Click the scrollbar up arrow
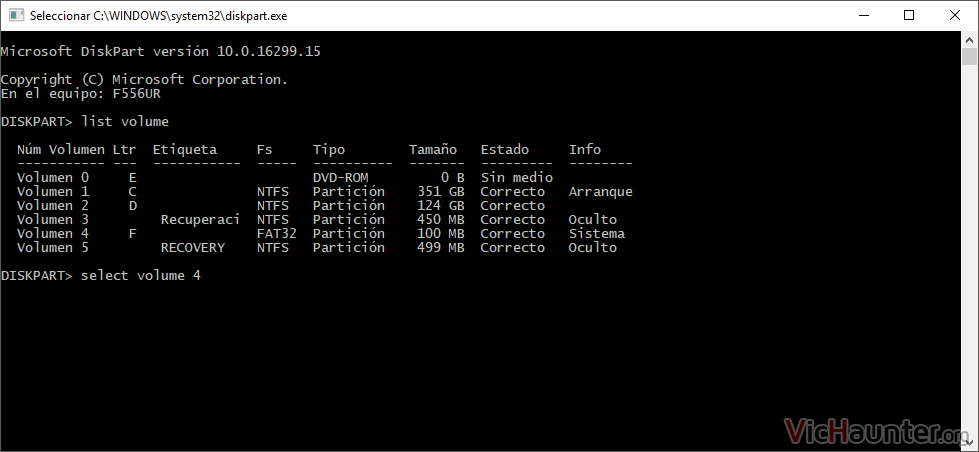 (x=969, y=38)
